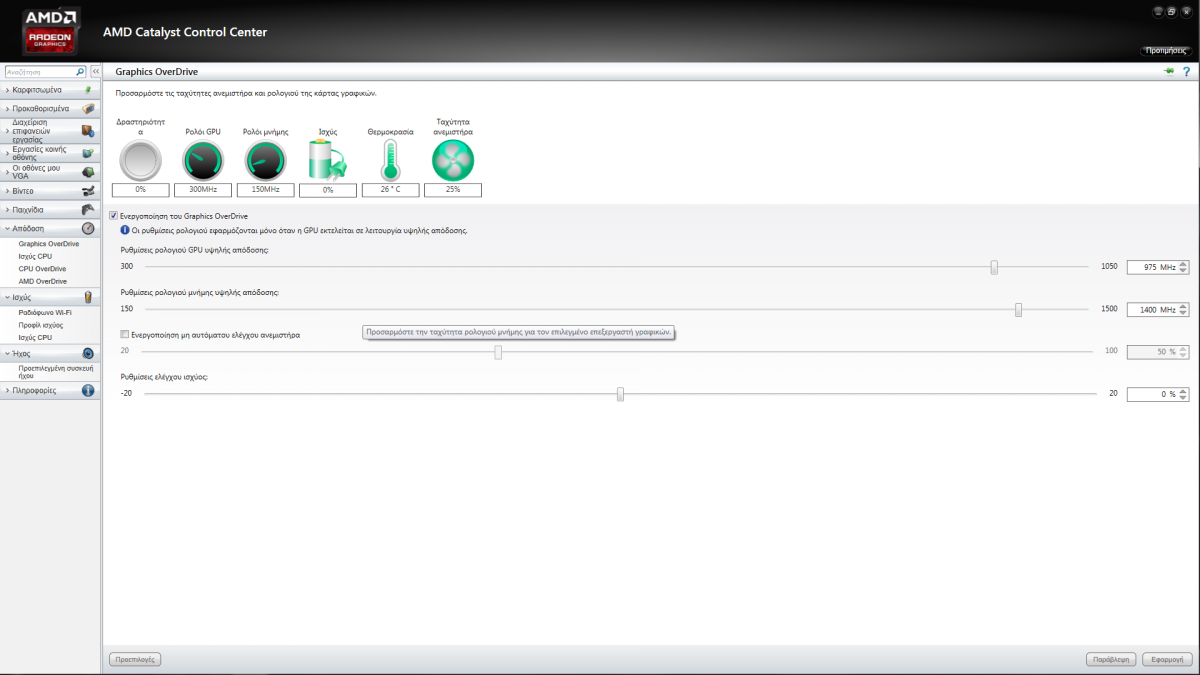The height and width of the screenshot is (675, 1200).
Task: Click the memory clock gauge icon
Action: [265, 160]
